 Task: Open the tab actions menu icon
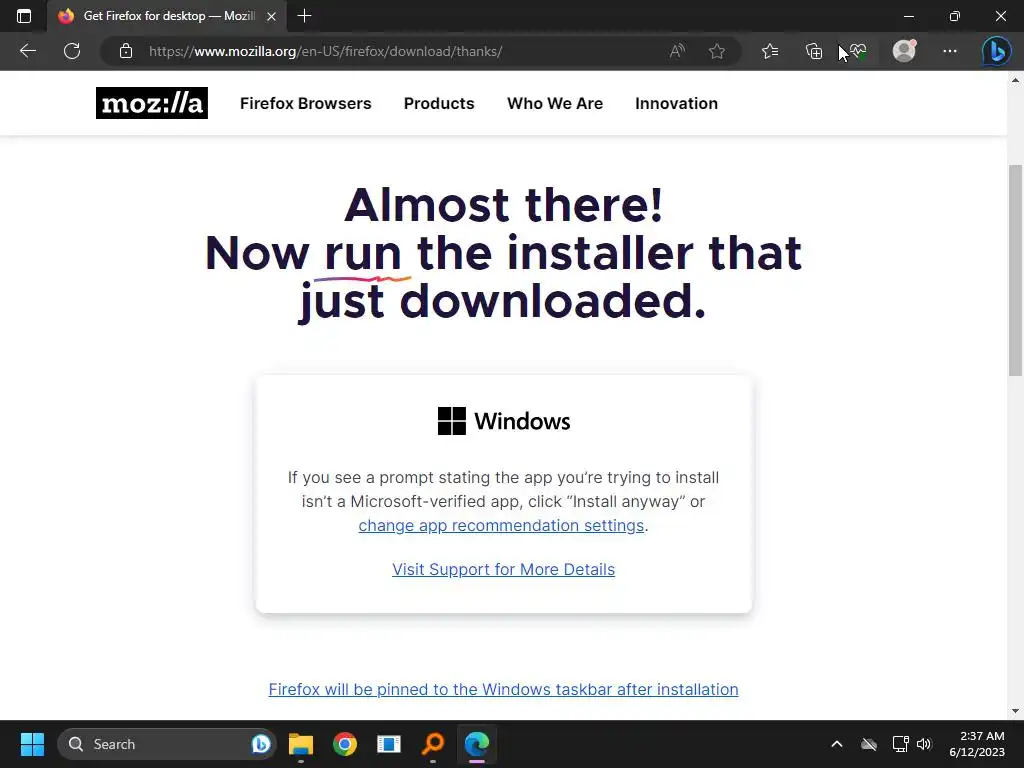[x=24, y=16]
